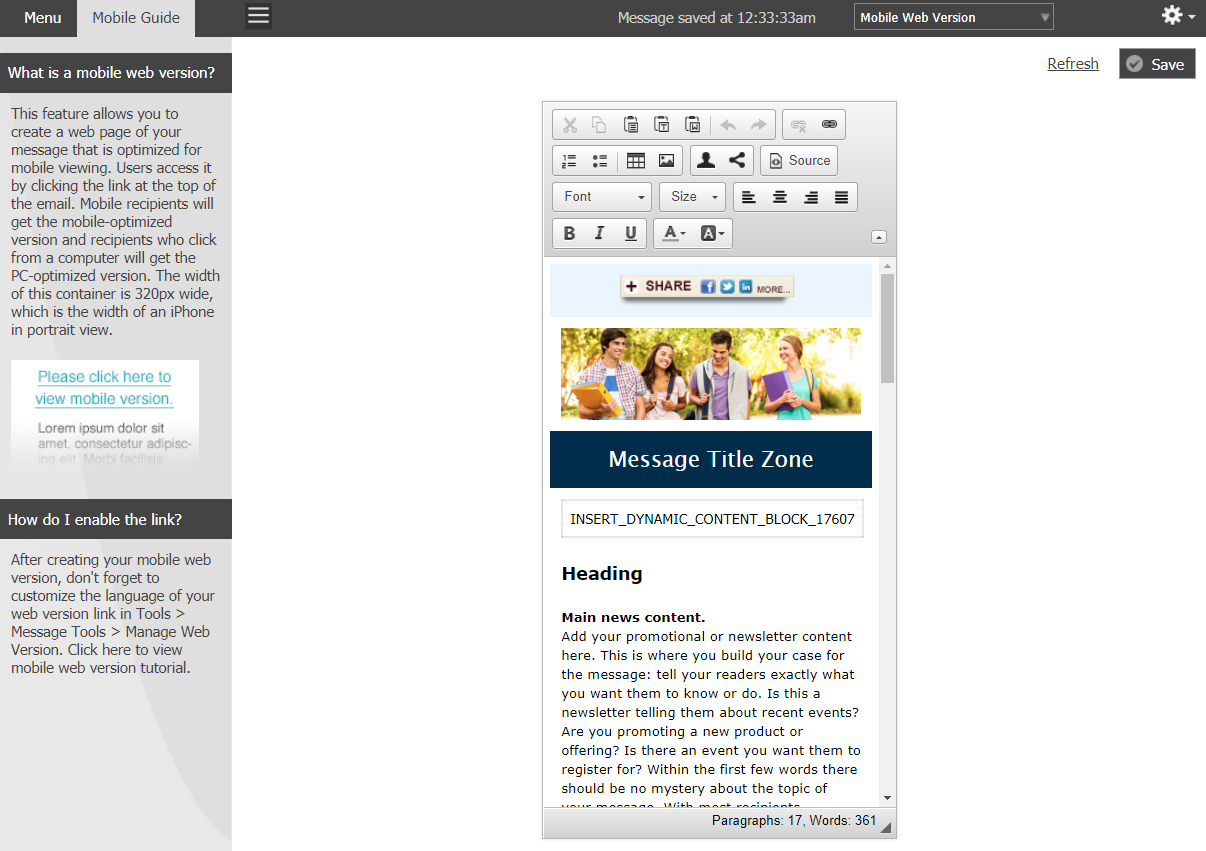The image size is (1206, 851).
Task: Click the share icon in the editor toolbar
Action: coord(736,160)
